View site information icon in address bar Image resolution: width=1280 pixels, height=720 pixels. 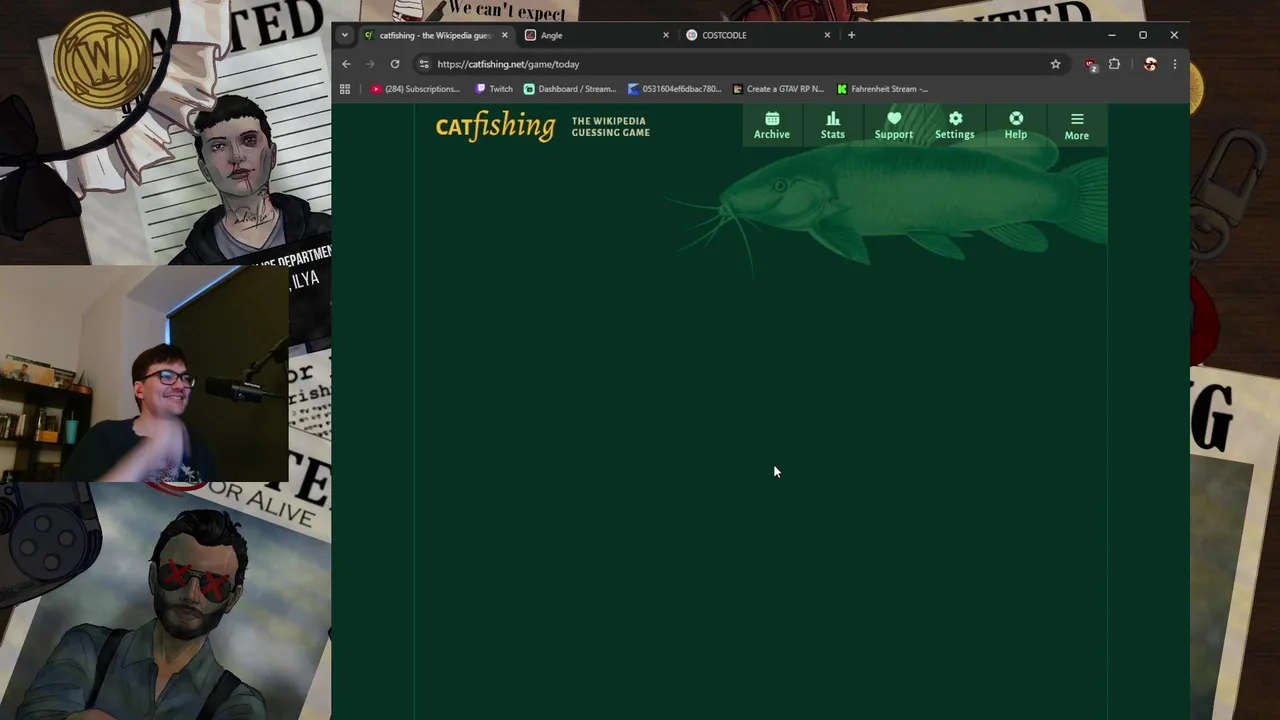pyautogui.click(x=424, y=64)
